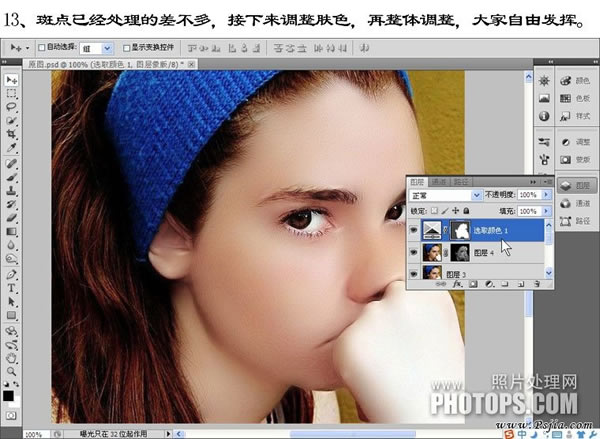Screen dimensions: 600x439
Task: Switch to the 路径 tab in layers panel
Action: [461, 182]
